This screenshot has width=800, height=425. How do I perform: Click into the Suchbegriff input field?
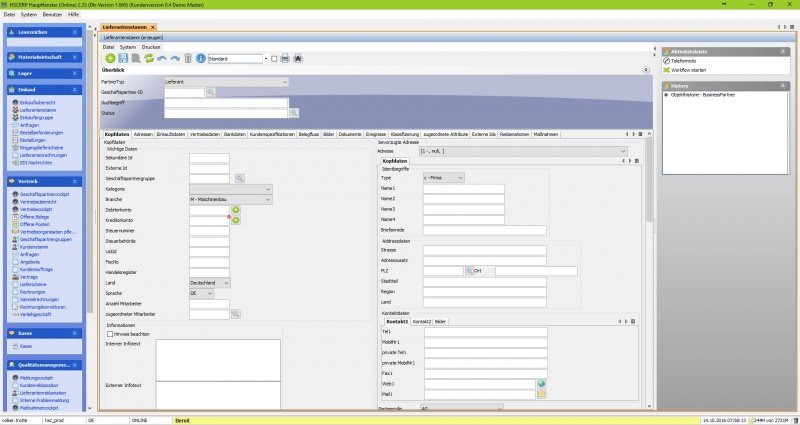click(x=226, y=102)
